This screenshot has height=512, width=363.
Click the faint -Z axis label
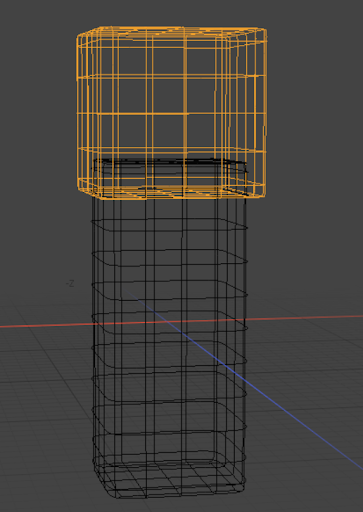coord(70,284)
